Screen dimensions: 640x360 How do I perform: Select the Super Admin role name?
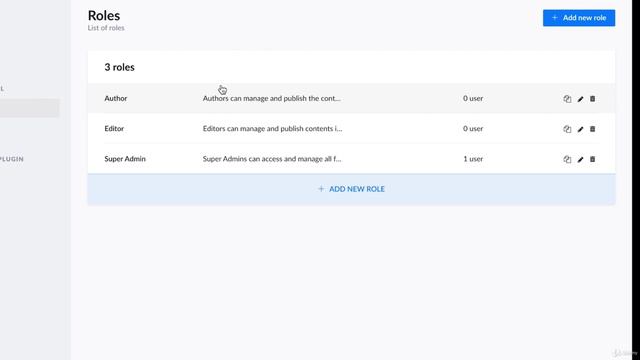pyautogui.click(x=125, y=159)
